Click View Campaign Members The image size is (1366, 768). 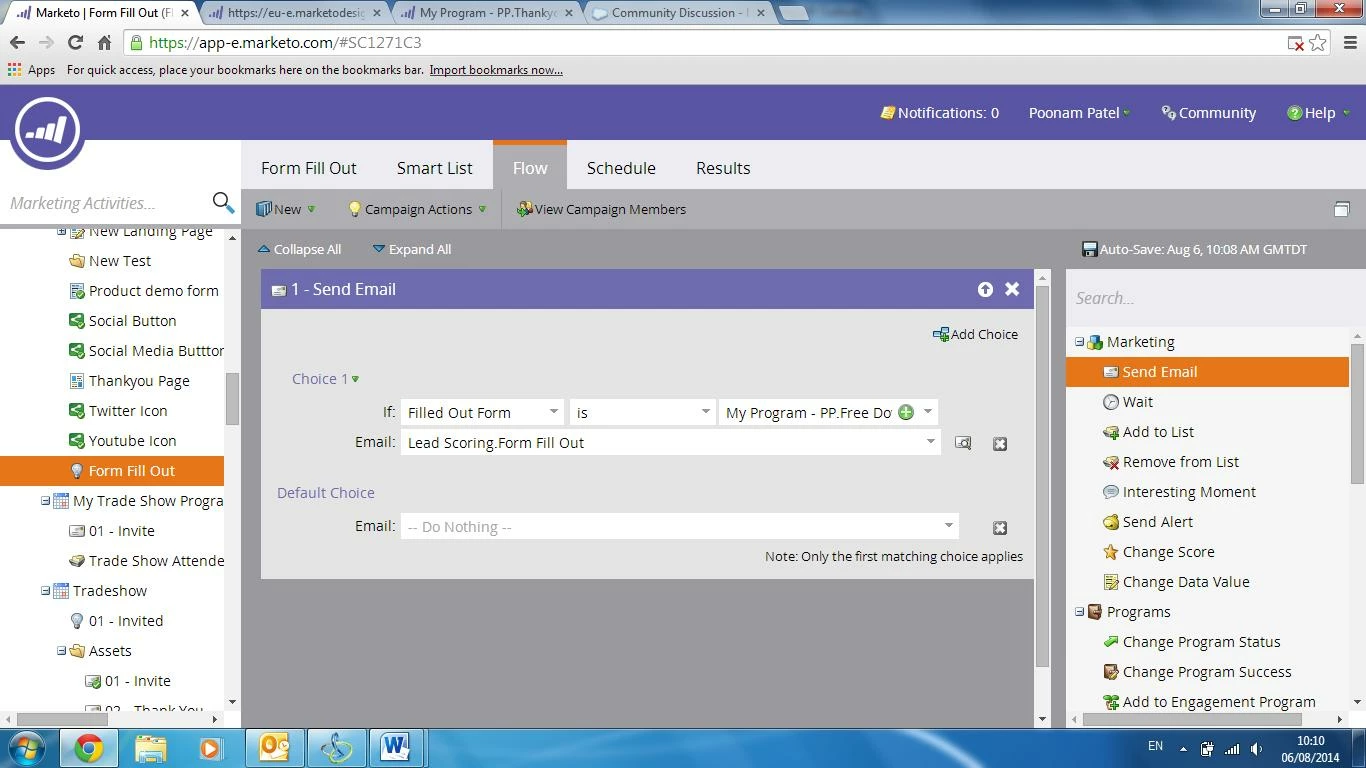601,209
